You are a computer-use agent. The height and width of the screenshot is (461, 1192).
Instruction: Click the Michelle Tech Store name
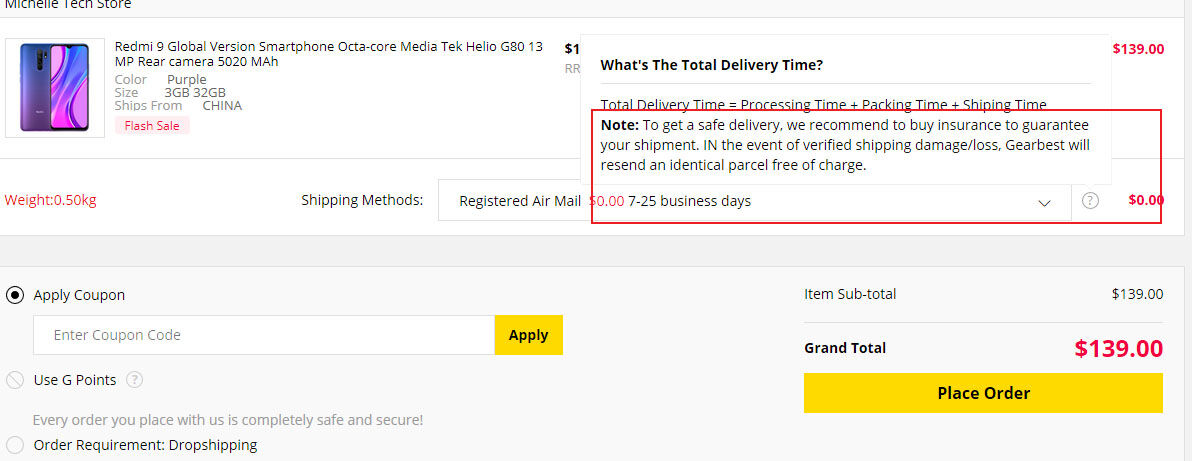point(68,5)
